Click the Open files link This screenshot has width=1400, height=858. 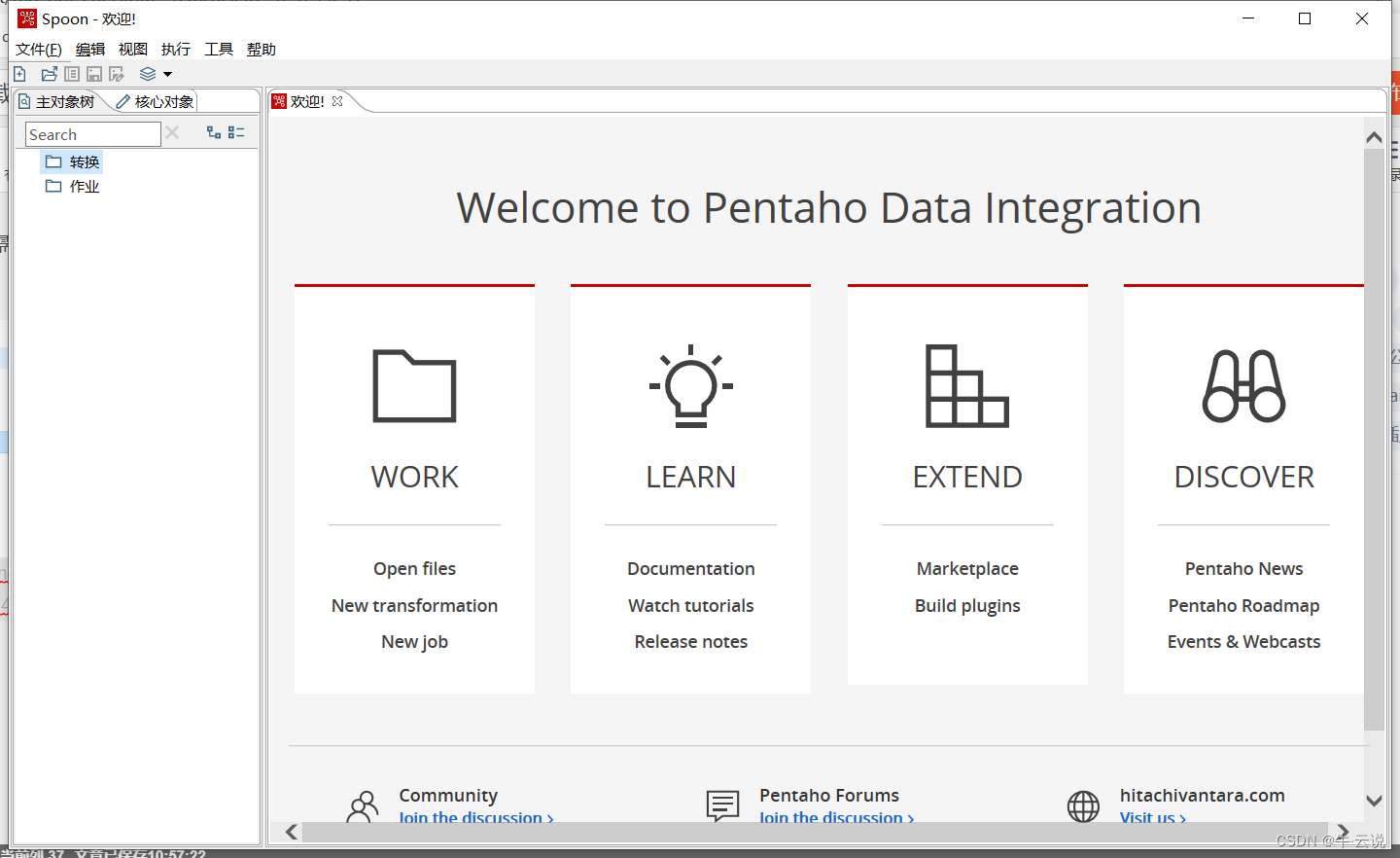click(x=414, y=569)
